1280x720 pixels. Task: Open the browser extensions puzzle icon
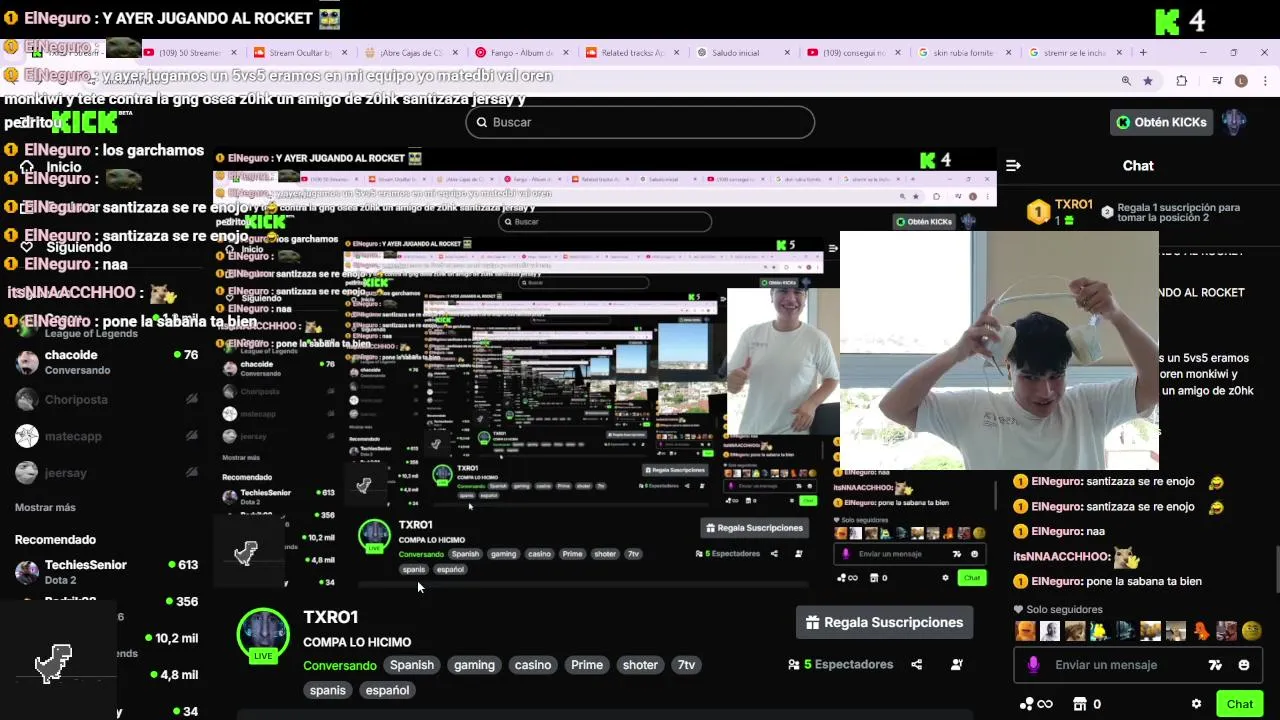[1182, 81]
